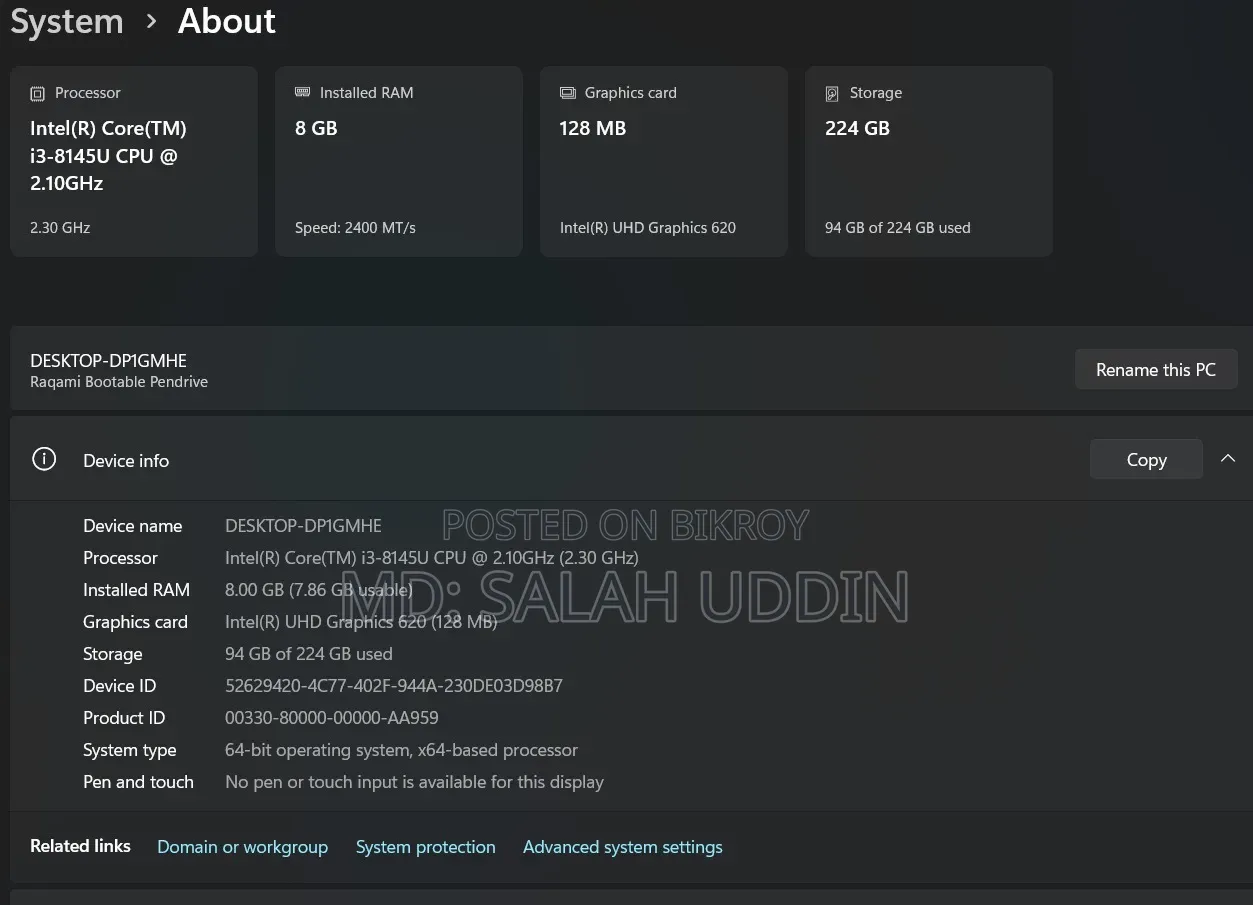Collapse the Device info section chevron
The image size is (1253, 905).
(x=1228, y=459)
